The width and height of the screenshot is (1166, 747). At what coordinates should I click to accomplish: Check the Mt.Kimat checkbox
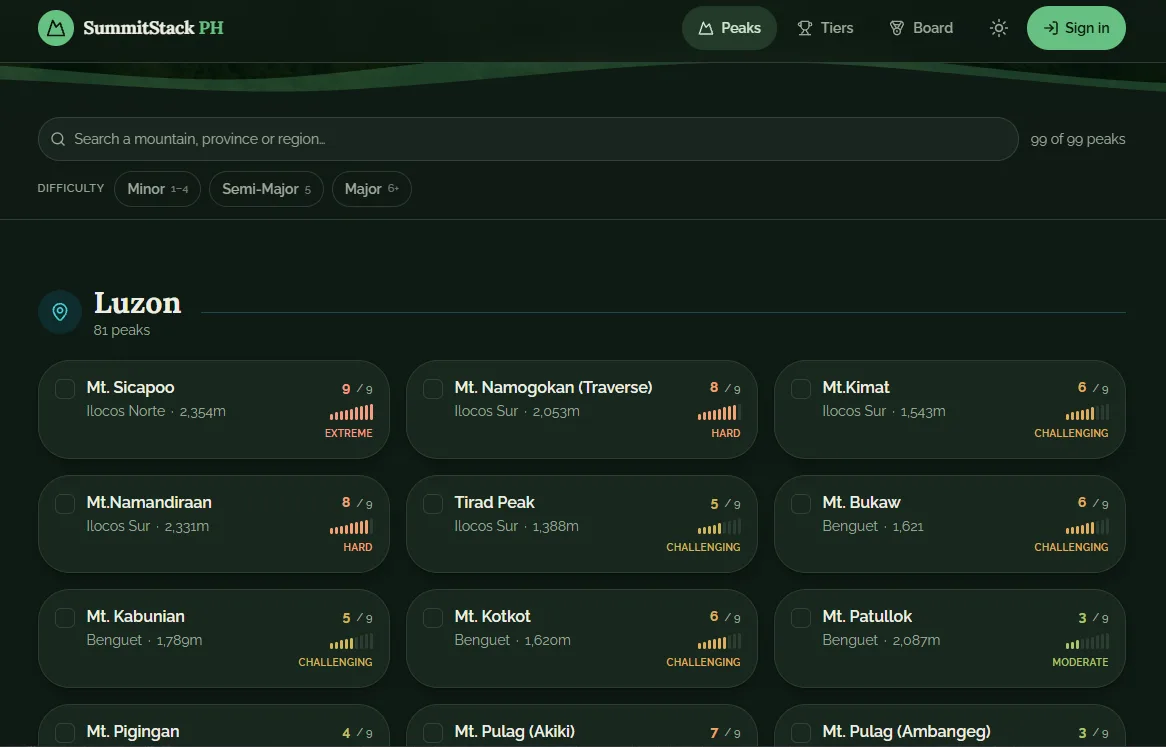(802, 389)
